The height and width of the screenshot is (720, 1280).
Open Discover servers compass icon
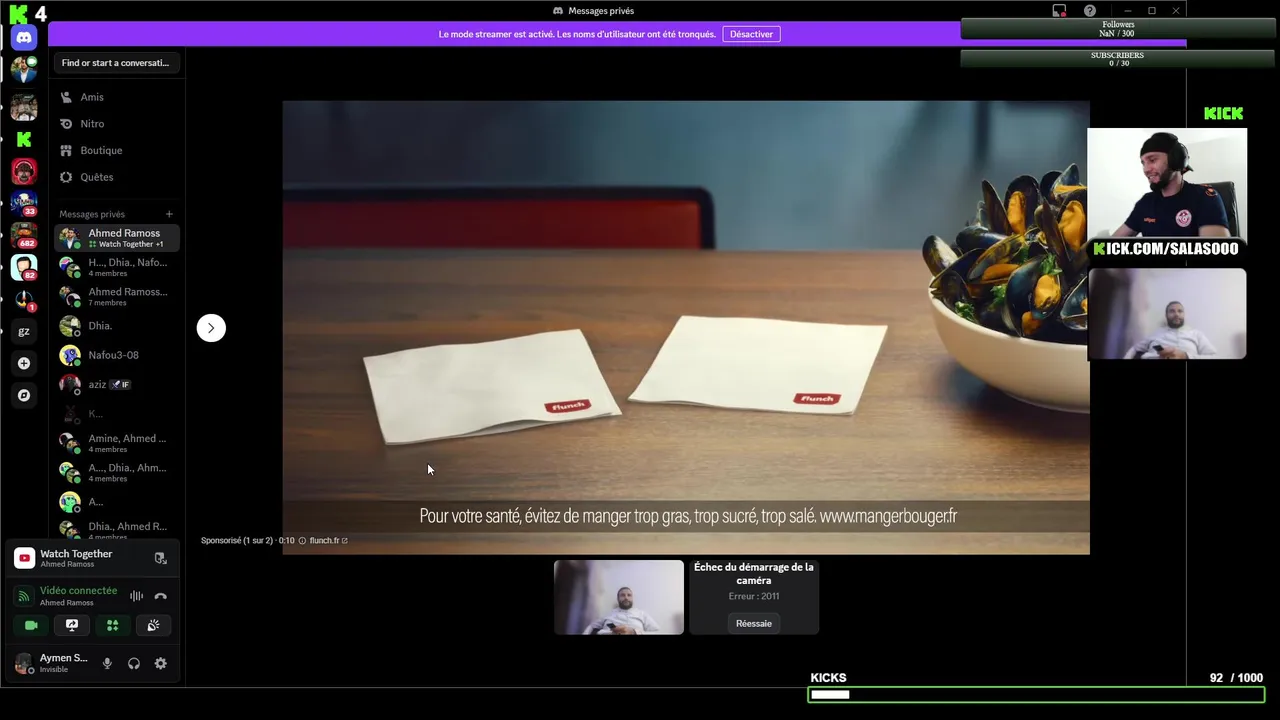pyautogui.click(x=24, y=395)
